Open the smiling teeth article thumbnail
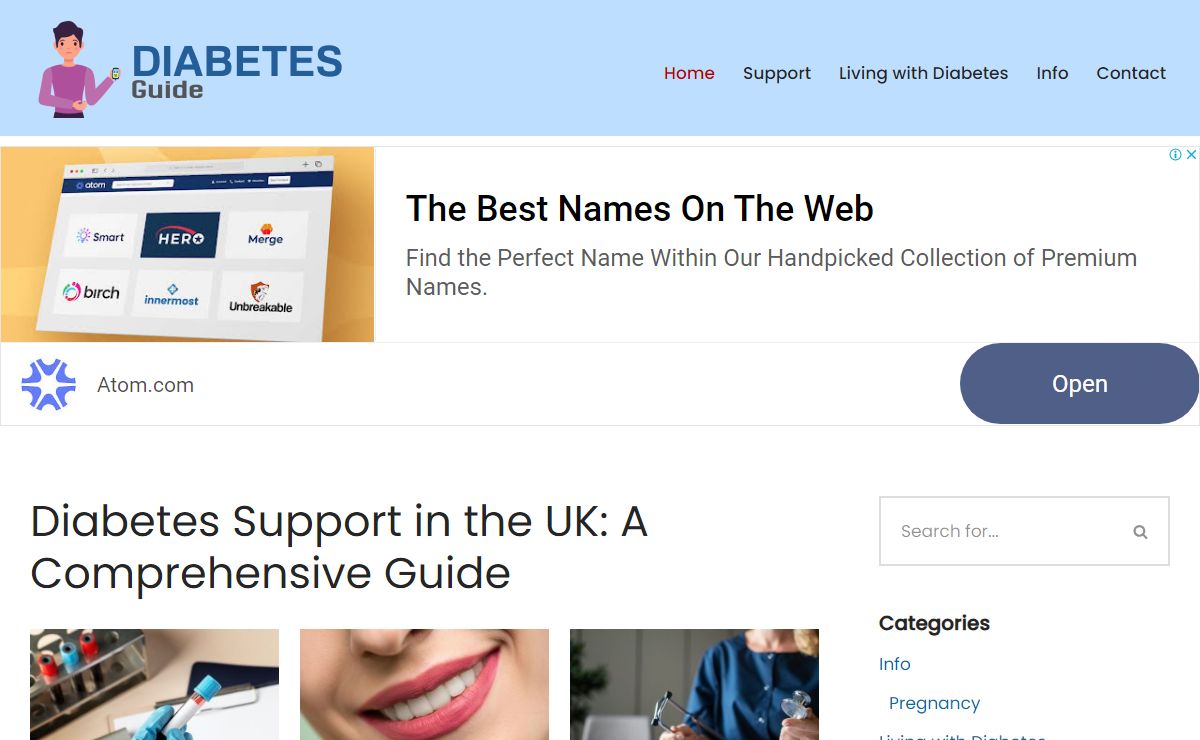 point(424,685)
